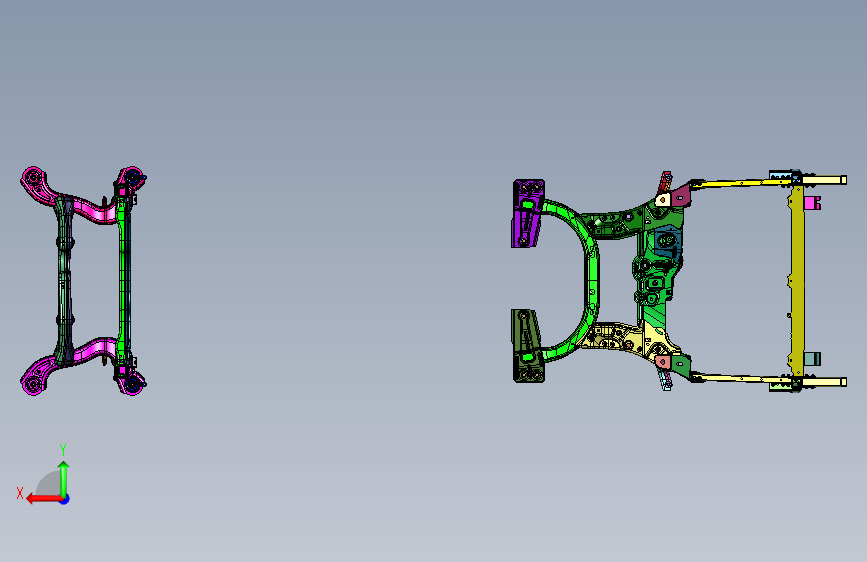The height and width of the screenshot is (562, 867).
Task: Pick the dark teal mount in the green subframe
Action: (667, 243)
